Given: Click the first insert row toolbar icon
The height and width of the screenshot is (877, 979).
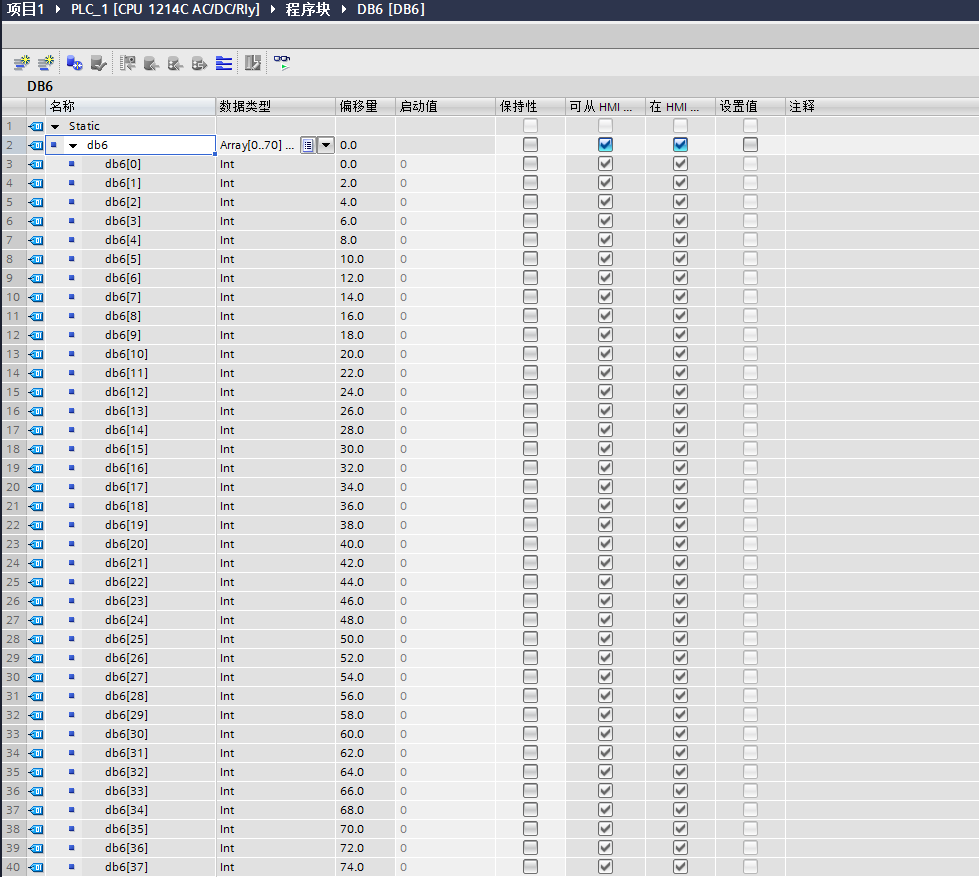Looking at the screenshot, I should [21, 63].
